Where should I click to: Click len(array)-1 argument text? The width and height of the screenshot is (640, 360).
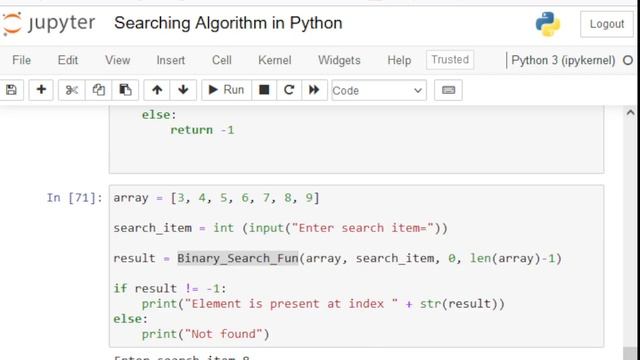(513, 258)
